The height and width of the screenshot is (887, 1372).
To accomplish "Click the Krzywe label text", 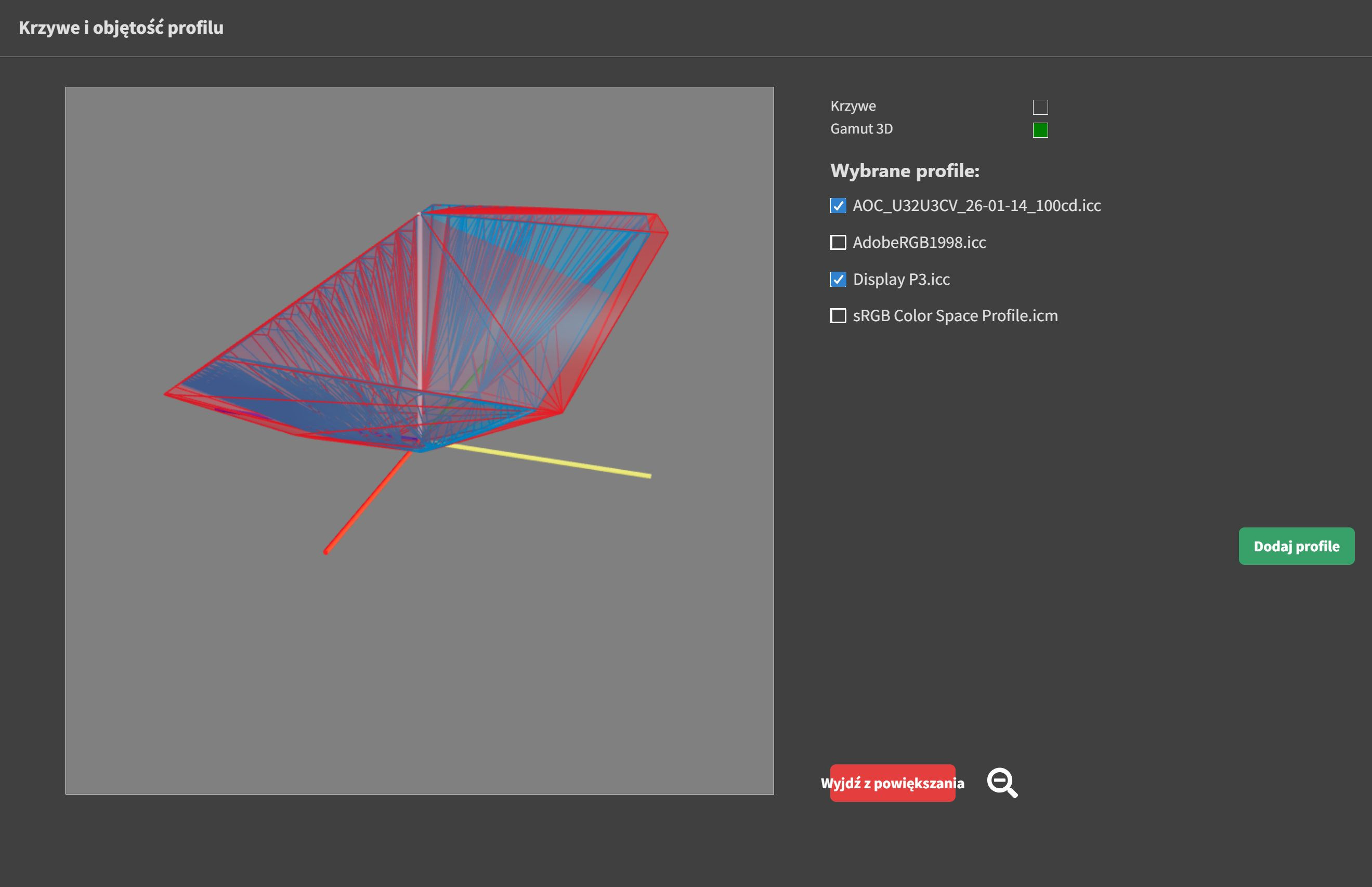I will [x=853, y=106].
